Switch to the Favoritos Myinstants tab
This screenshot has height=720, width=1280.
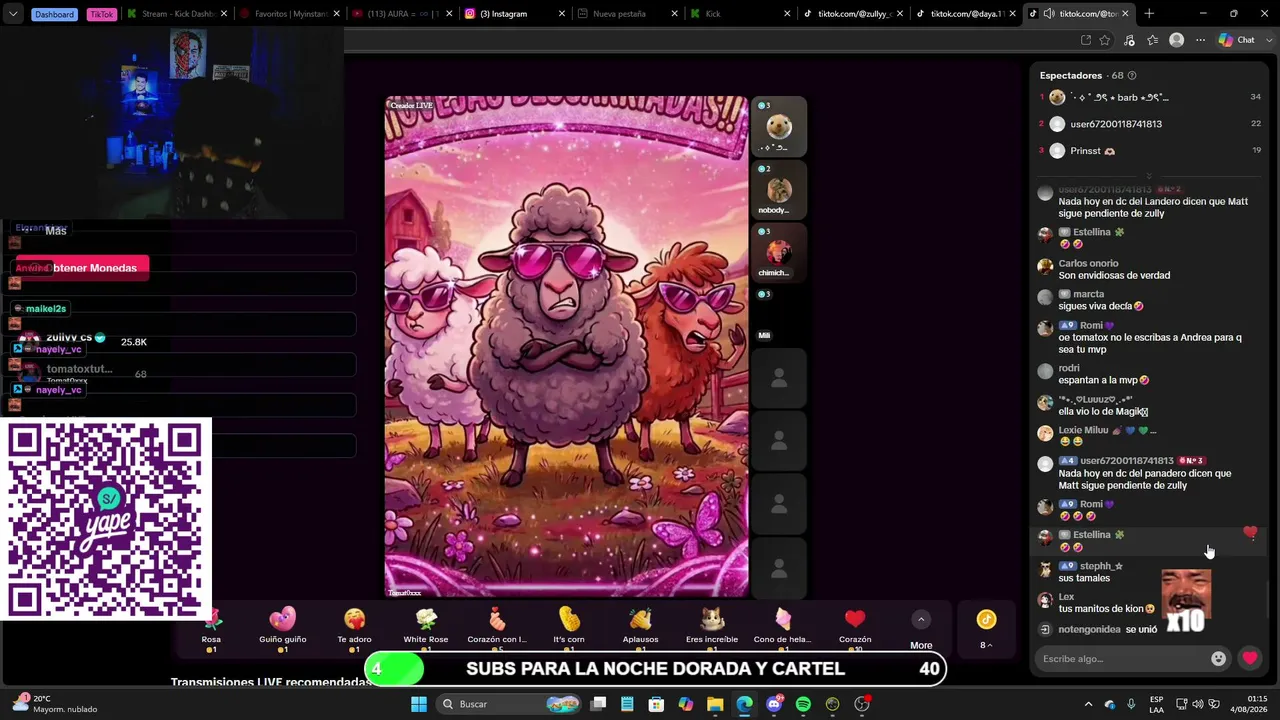coord(290,14)
